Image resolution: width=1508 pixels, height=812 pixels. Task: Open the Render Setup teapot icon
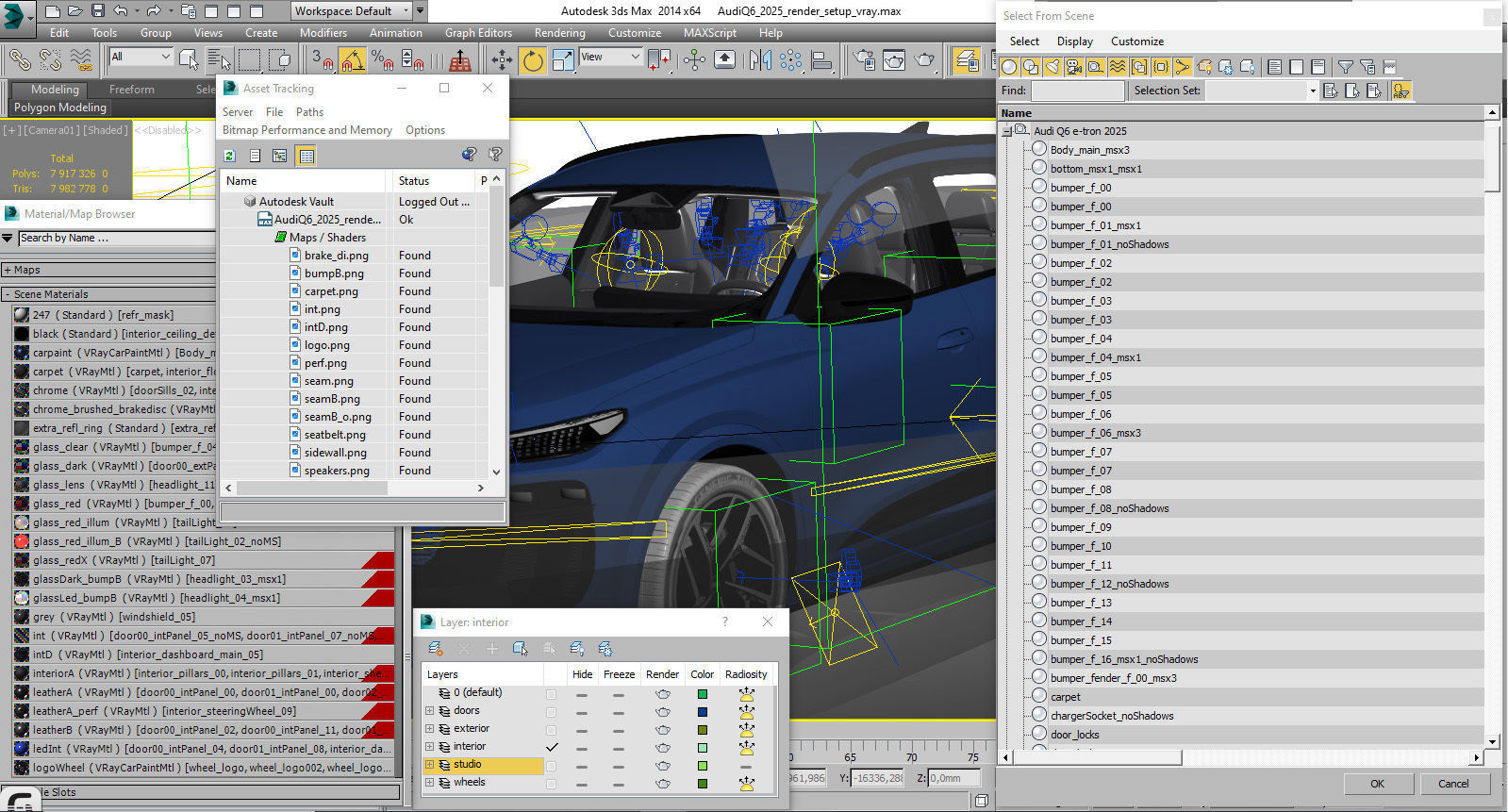(x=863, y=60)
